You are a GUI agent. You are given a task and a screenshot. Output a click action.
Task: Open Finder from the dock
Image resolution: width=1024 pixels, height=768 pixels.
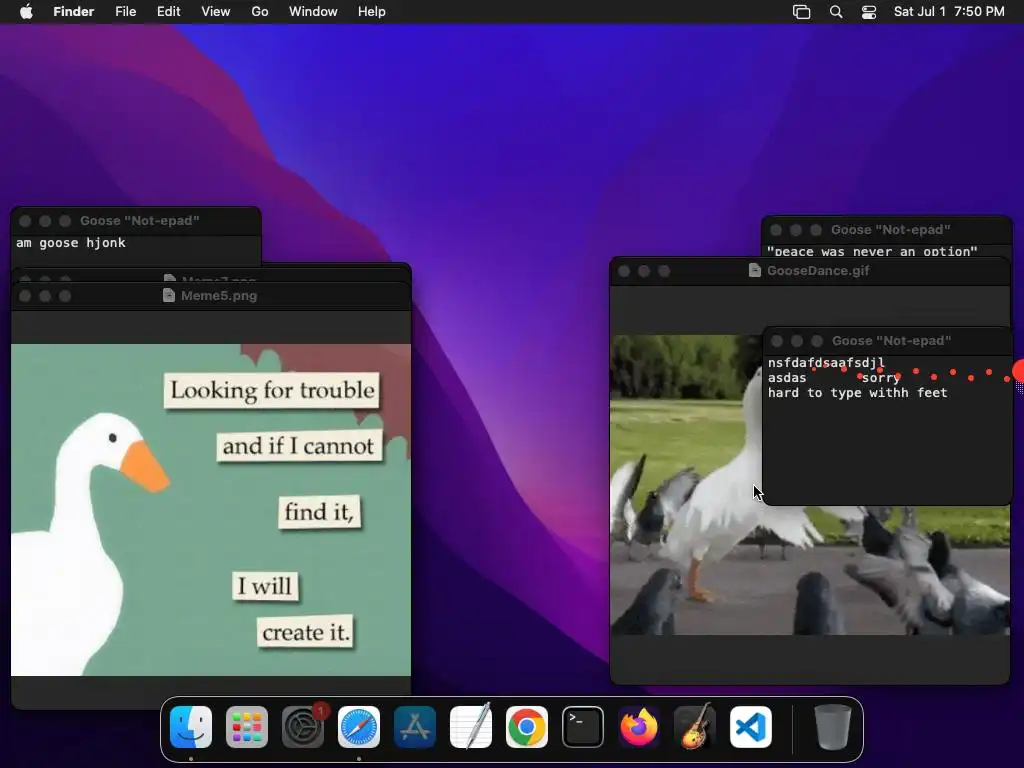(x=191, y=727)
